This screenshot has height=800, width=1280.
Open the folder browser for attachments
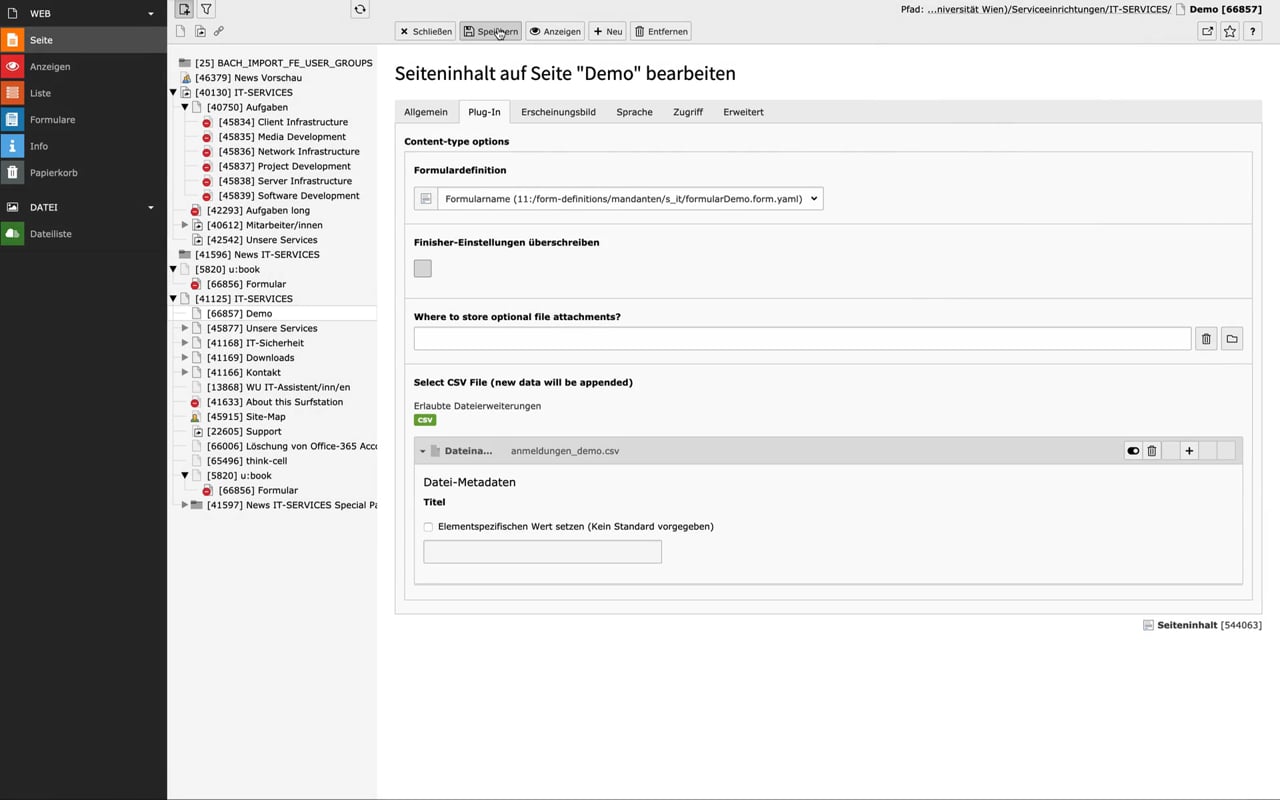[x=1232, y=339]
